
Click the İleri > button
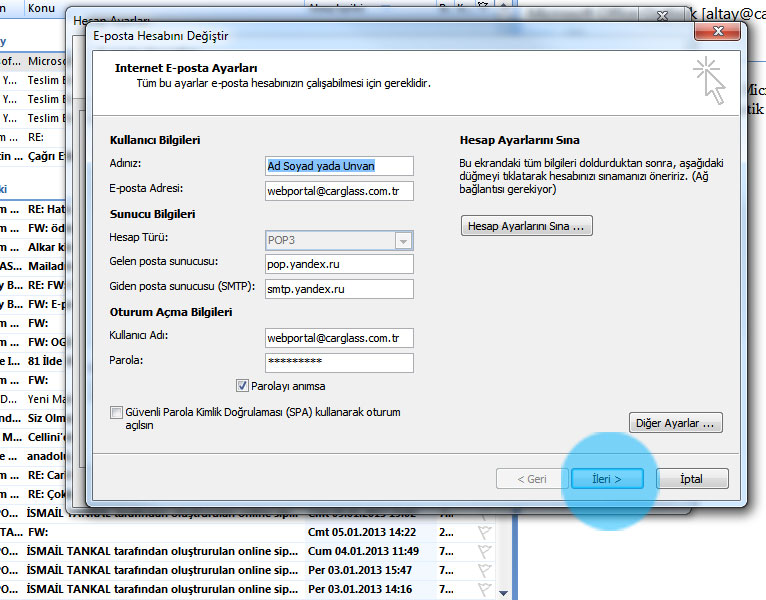[607, 479]
